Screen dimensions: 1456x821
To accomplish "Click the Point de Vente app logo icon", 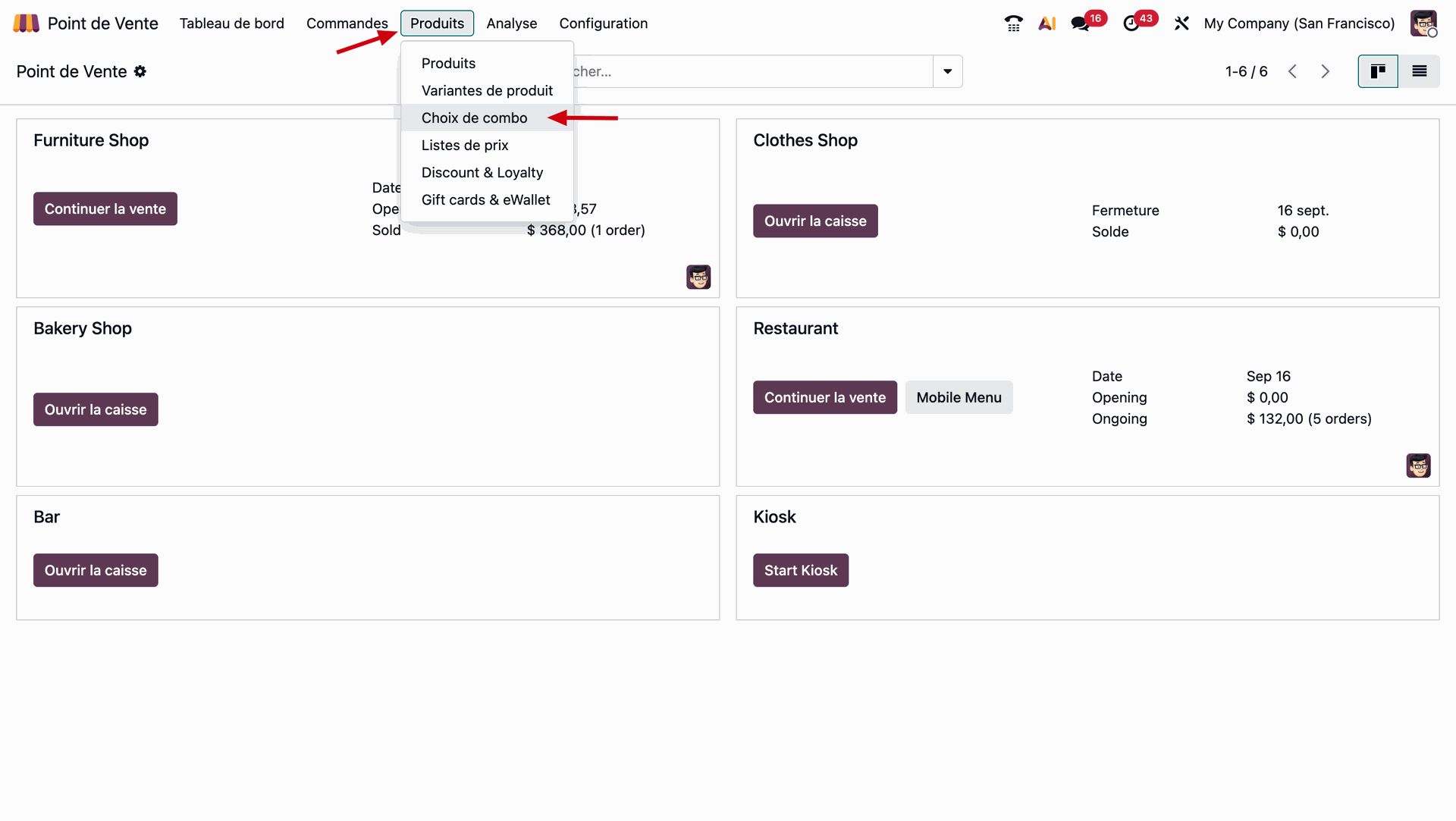I will click(x=26, y=24).
